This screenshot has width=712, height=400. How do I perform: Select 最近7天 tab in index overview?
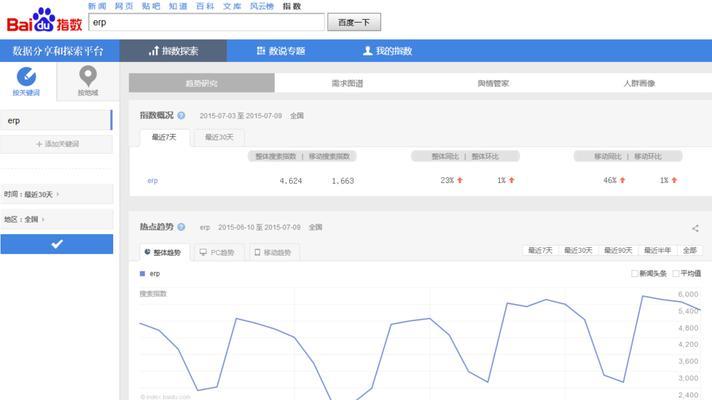click(x=164, y=137)
